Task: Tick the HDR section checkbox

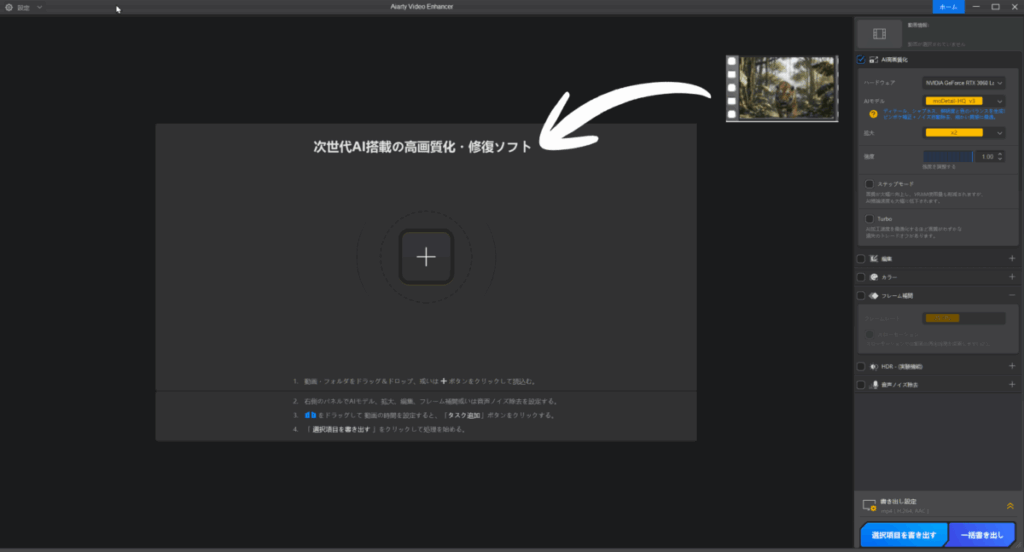Action: click(x=861, y=366)
